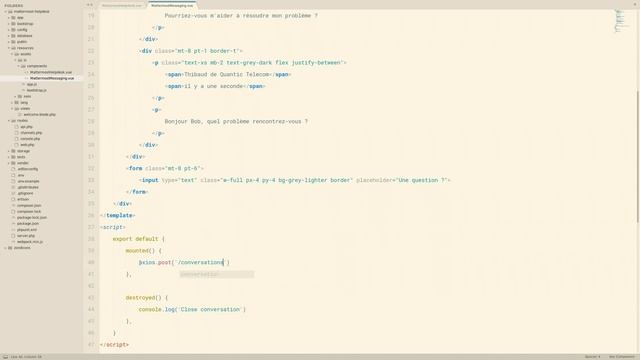Open welcome.blade.php in sidebar
This screenshot has width=640, height=360.
tap(39, 115)
